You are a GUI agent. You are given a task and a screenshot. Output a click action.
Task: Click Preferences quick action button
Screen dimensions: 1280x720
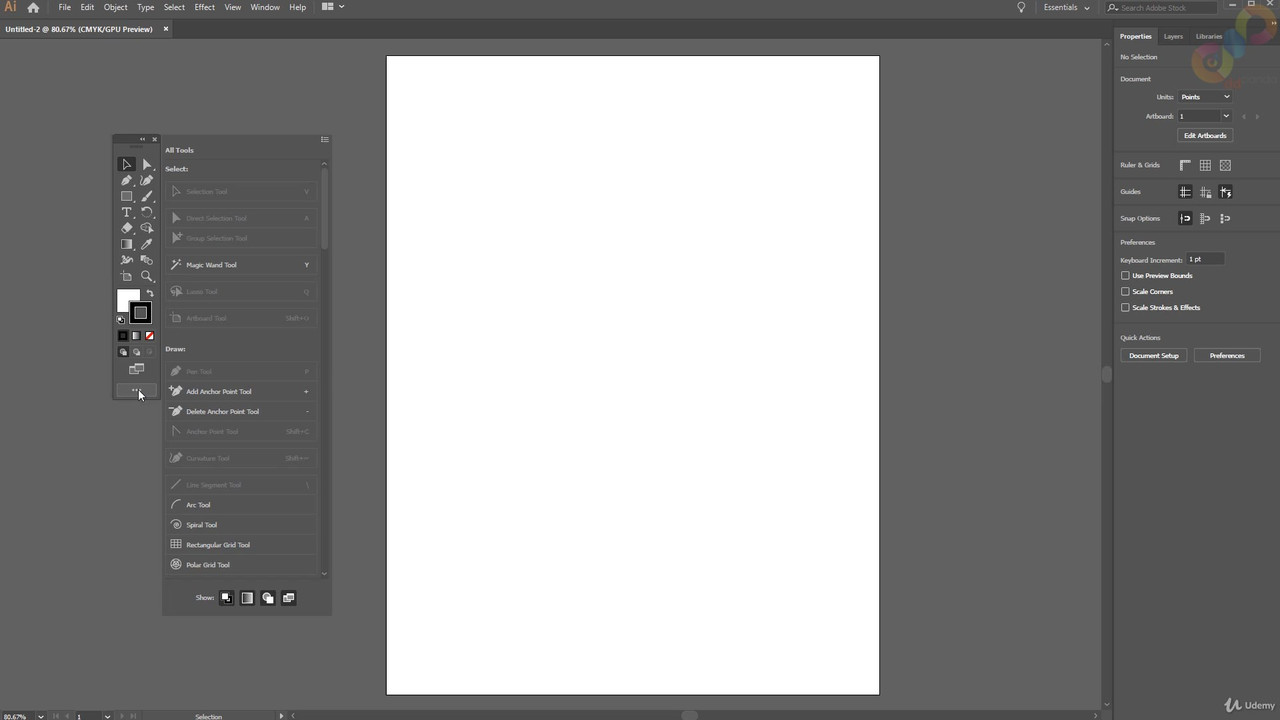1227,355
